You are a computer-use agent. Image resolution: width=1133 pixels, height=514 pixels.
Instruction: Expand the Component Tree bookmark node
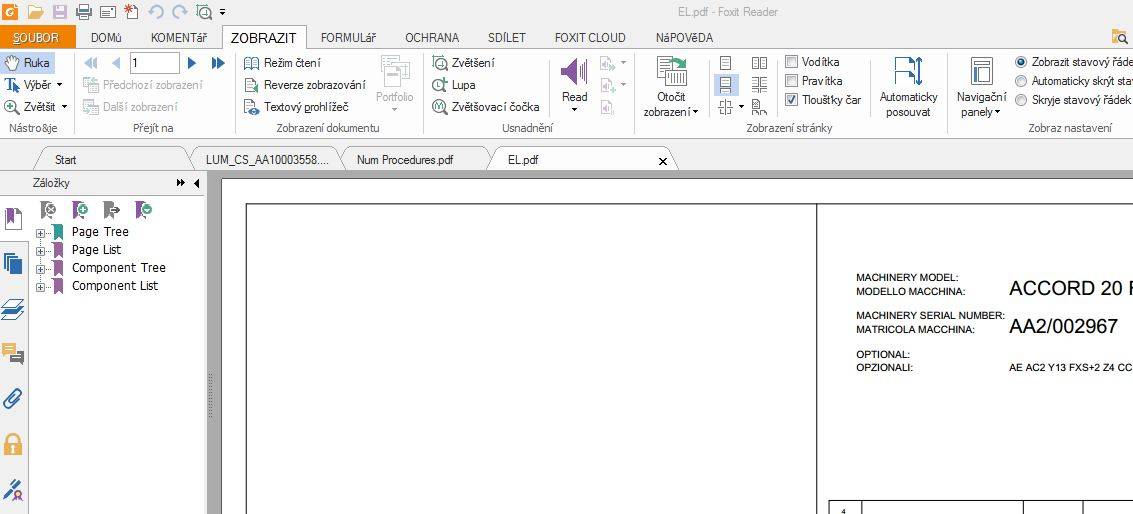pyautogui.click(x=40, y=269)
